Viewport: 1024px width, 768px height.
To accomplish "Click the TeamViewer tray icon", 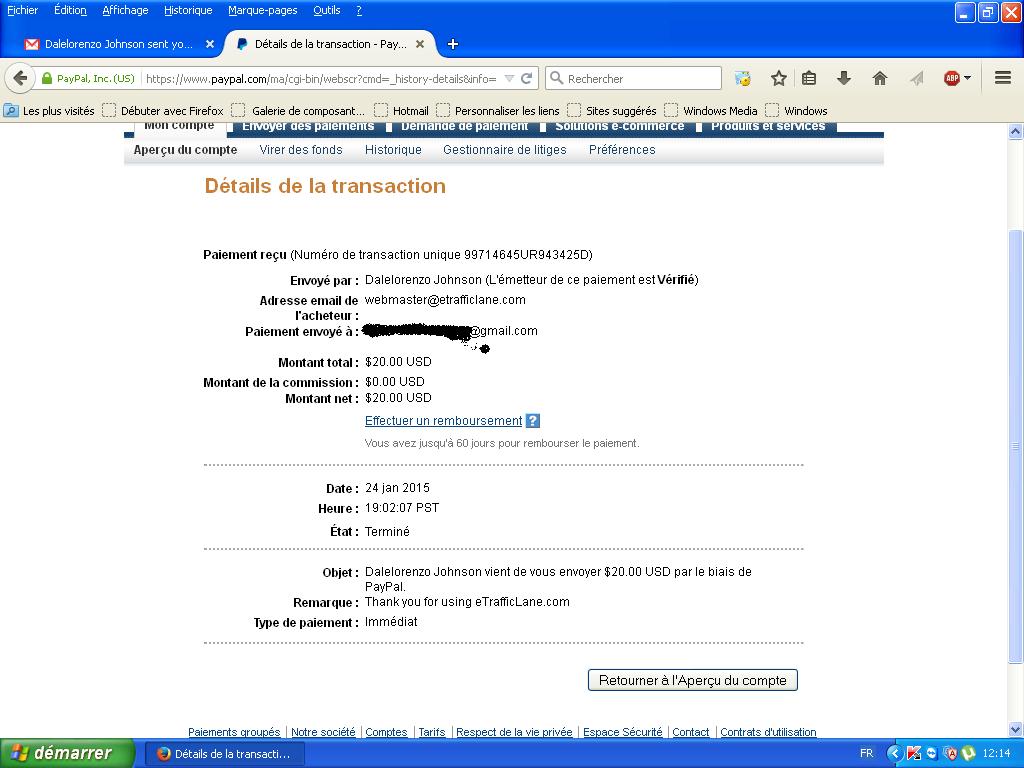I will click(x=932, y=753).
